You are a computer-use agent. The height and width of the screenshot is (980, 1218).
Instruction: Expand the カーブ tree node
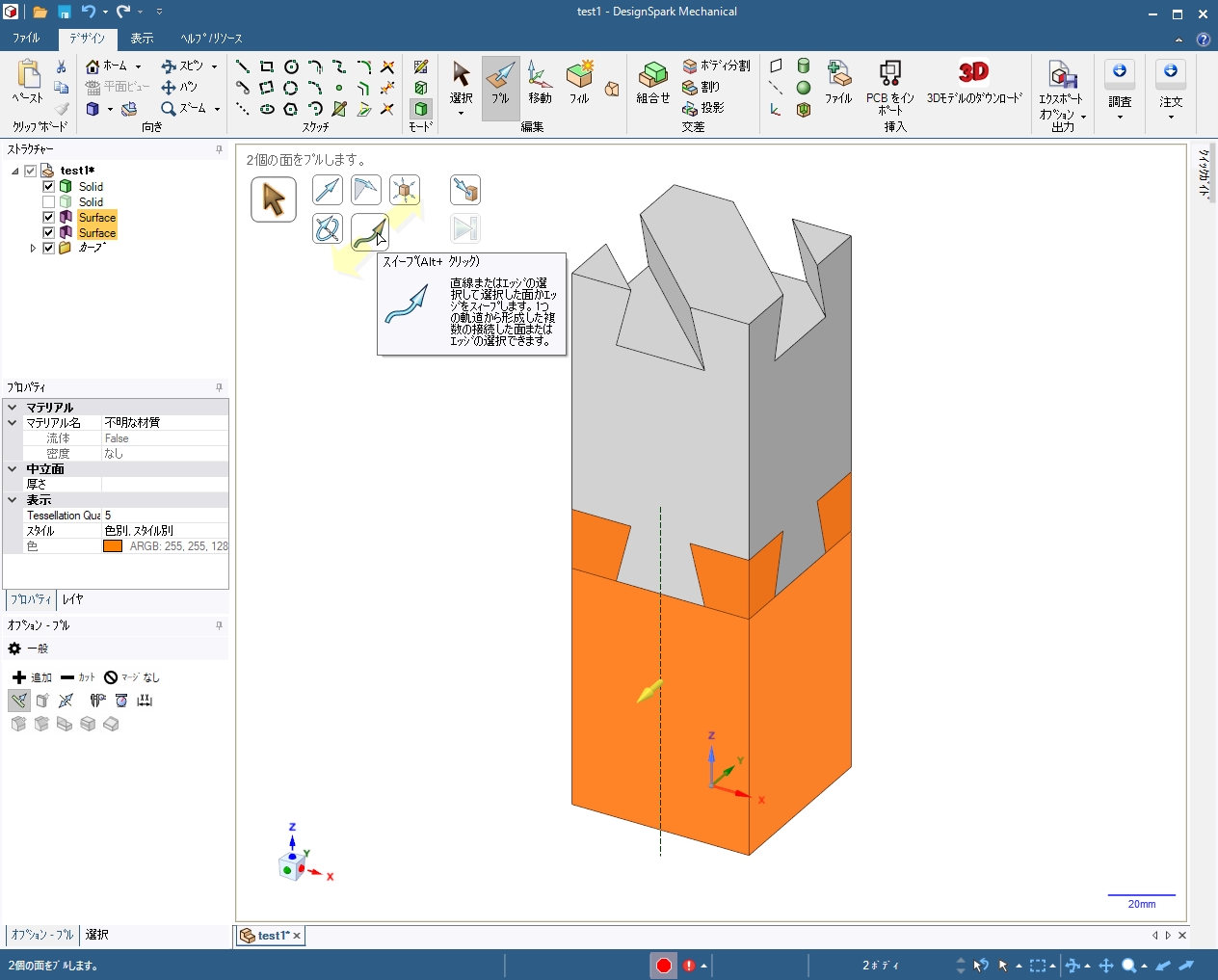point(33,249)
